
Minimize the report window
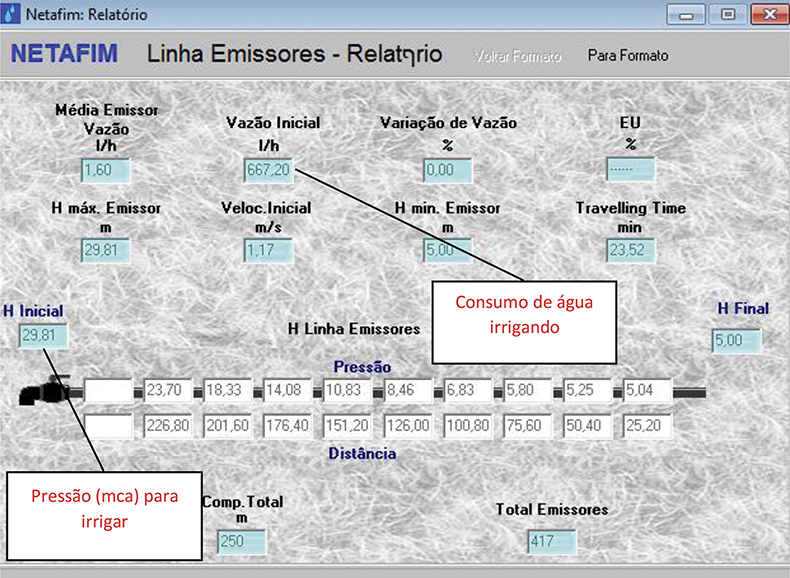[686, 15]
